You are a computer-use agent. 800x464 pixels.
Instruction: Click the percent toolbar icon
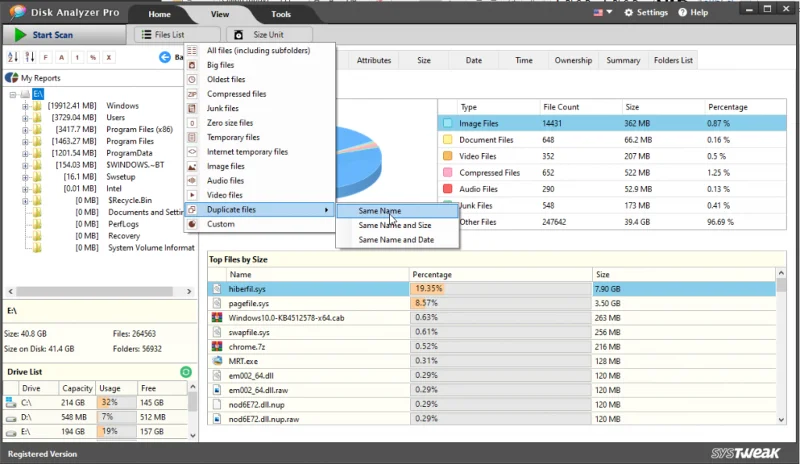click(93, 57)
